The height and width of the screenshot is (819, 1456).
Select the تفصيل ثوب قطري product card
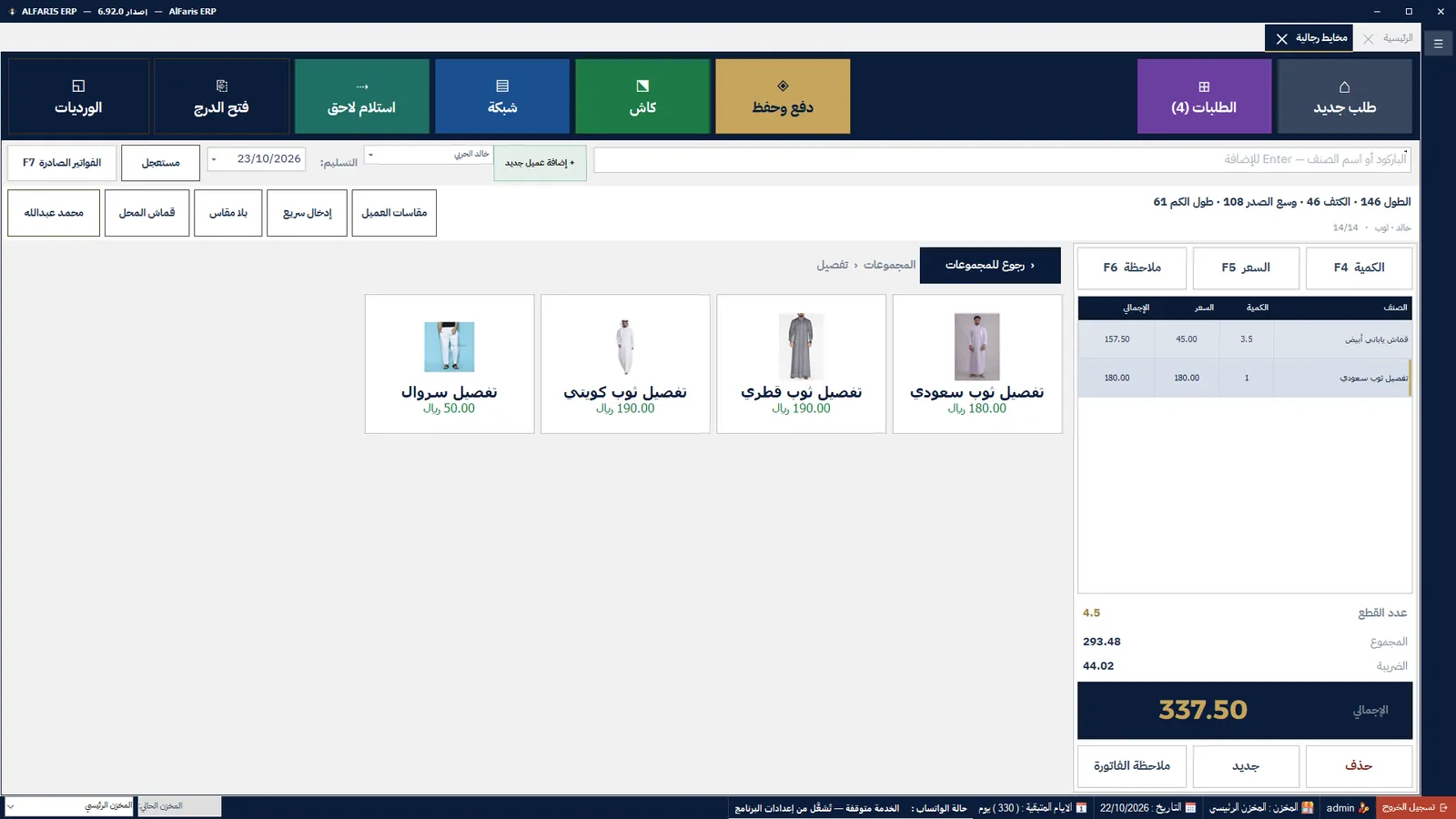(x=801, y=364)
